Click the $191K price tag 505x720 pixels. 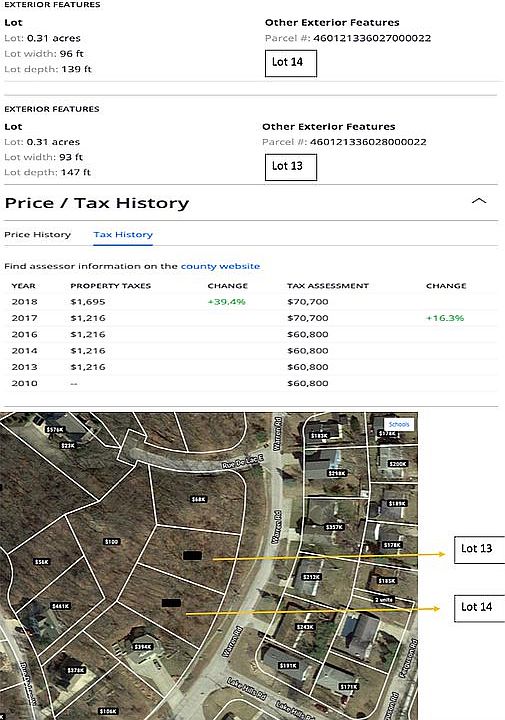288,665
